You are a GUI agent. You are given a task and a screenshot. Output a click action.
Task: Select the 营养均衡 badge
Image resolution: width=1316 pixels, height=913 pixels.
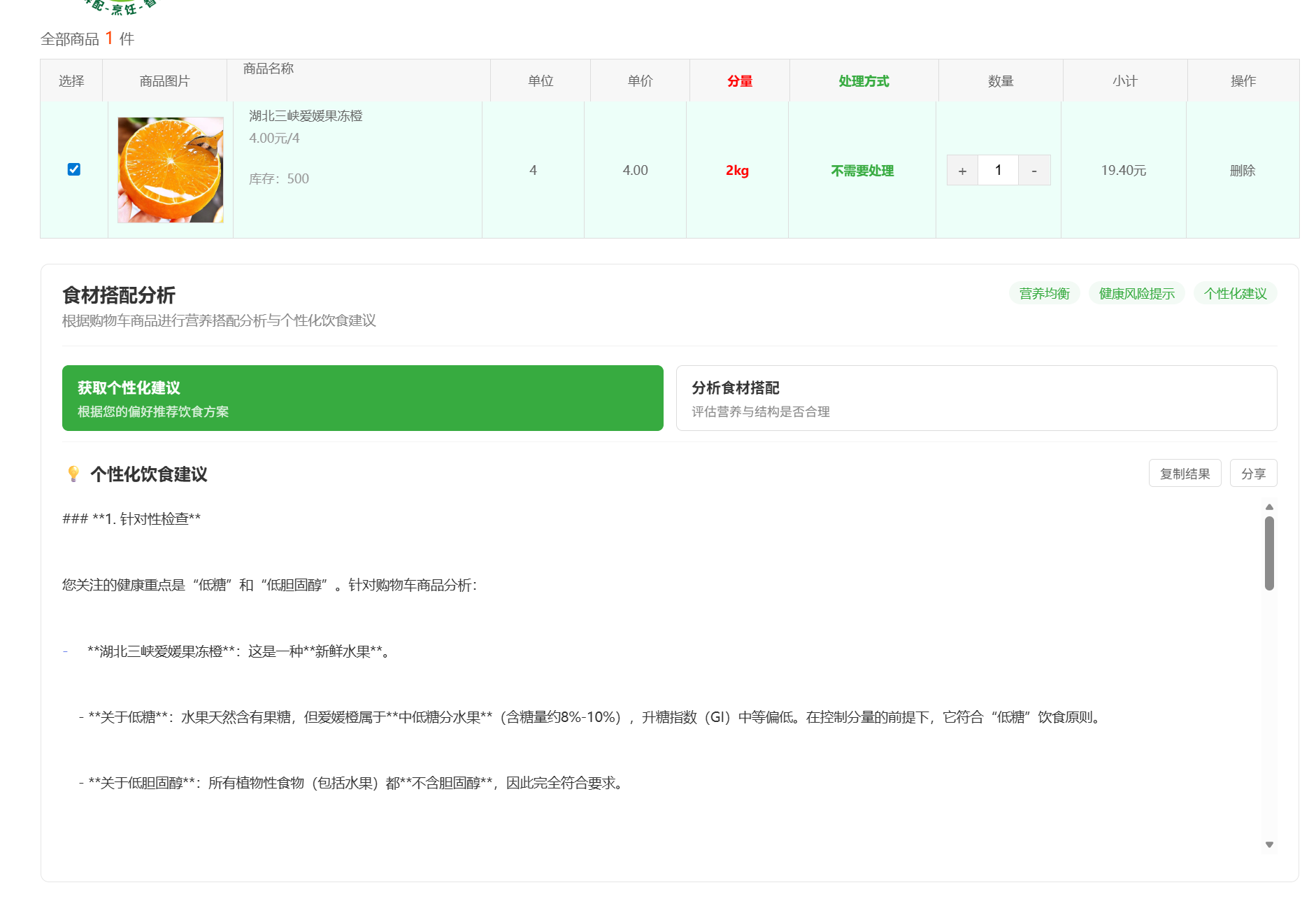click(x=1044, y=293)
